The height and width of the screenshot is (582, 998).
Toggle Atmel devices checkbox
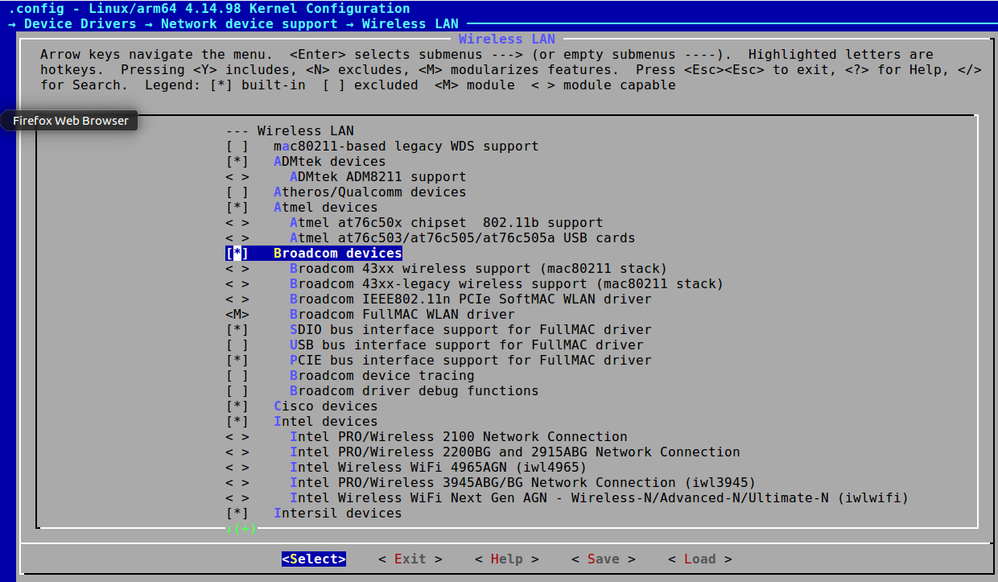237,208
